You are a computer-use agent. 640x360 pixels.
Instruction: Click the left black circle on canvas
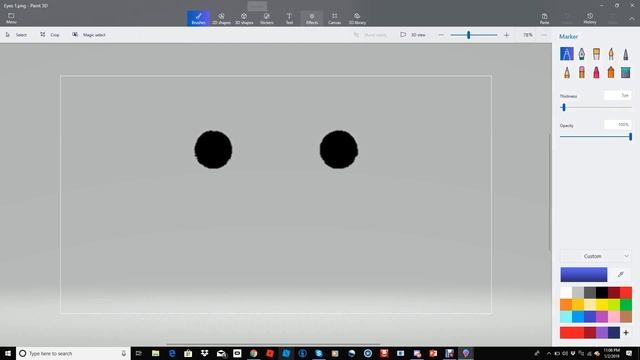(x=213, y=149)
